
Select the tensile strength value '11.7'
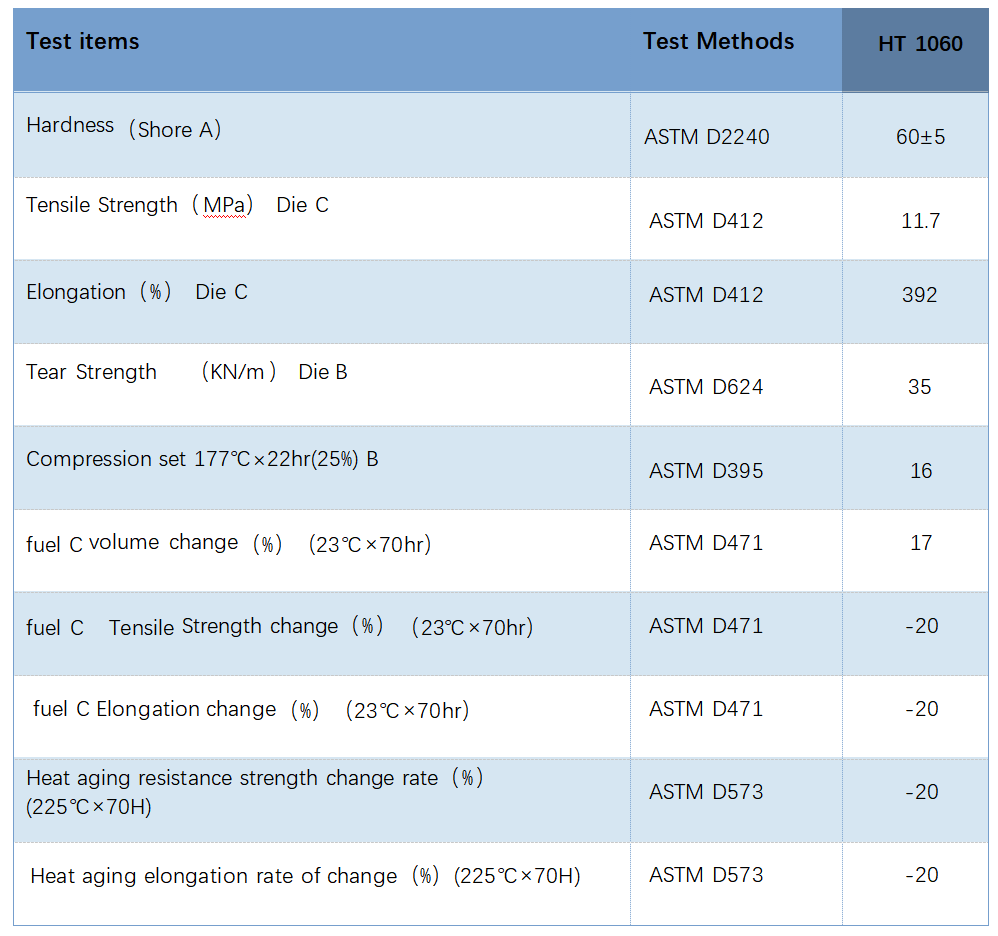click(920, 221)
